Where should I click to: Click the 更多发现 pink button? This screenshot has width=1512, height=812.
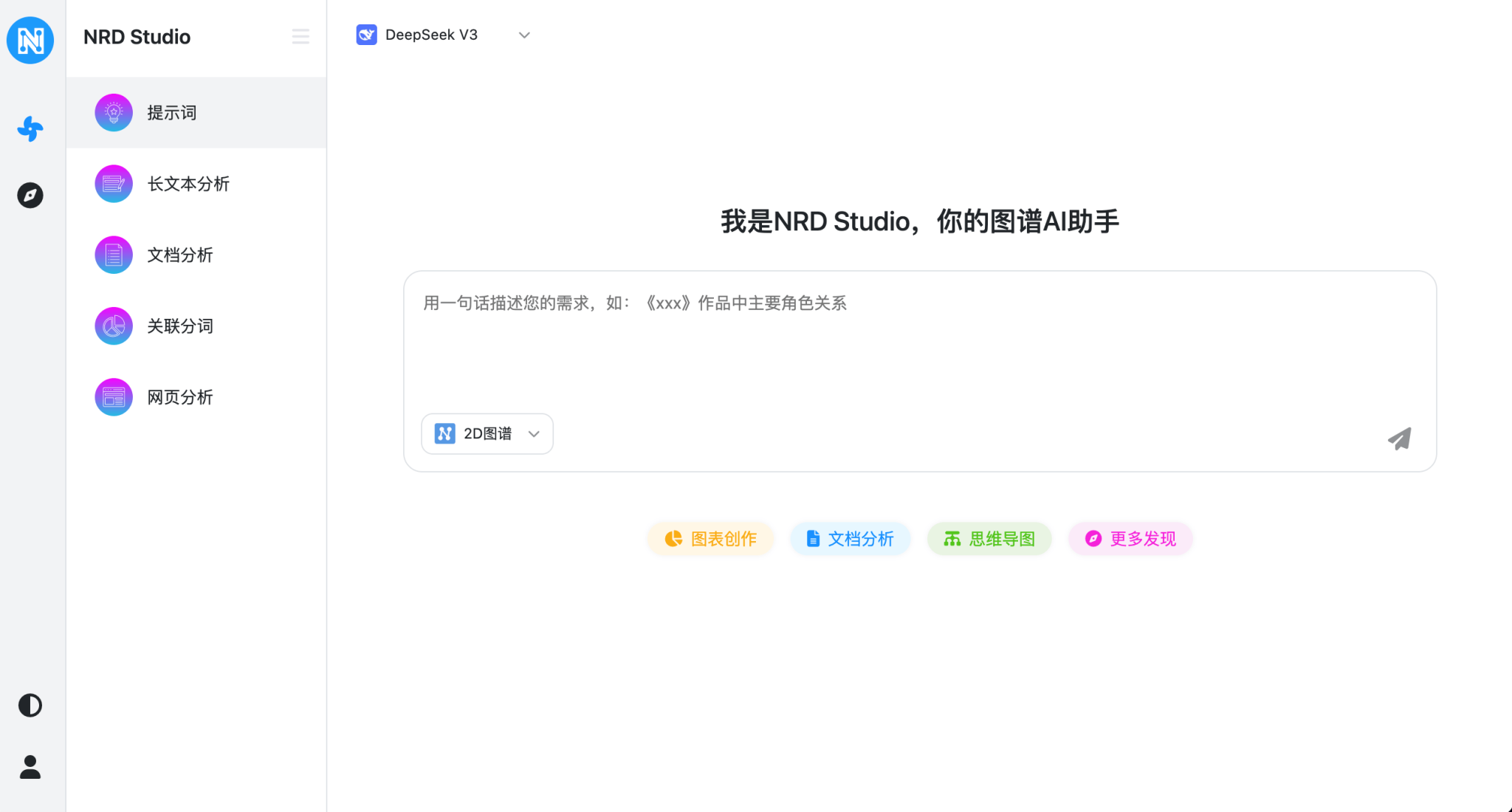(x=1130, y=539)
